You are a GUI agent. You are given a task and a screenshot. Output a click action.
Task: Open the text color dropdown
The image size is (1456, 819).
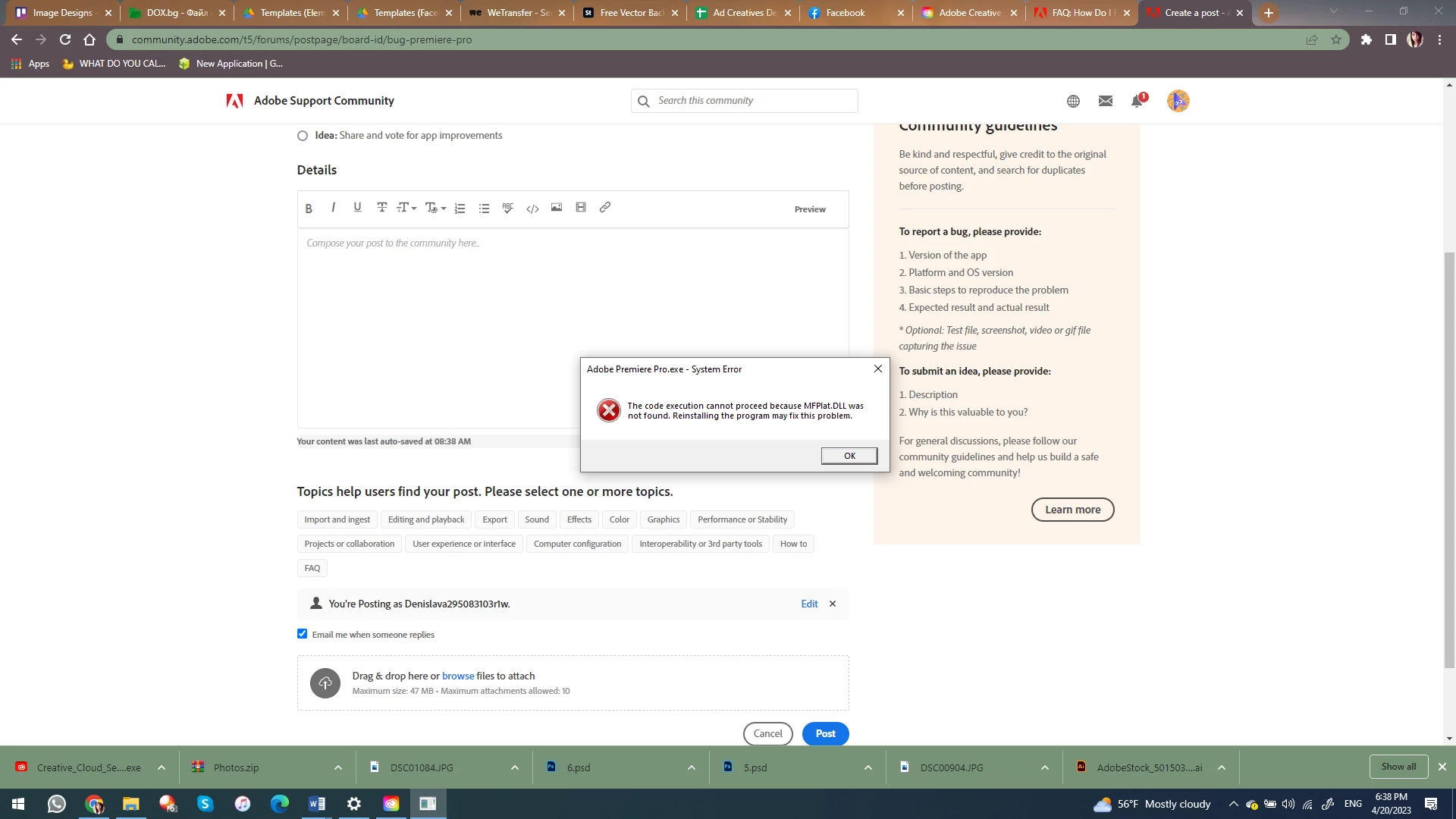click(435, 208)
